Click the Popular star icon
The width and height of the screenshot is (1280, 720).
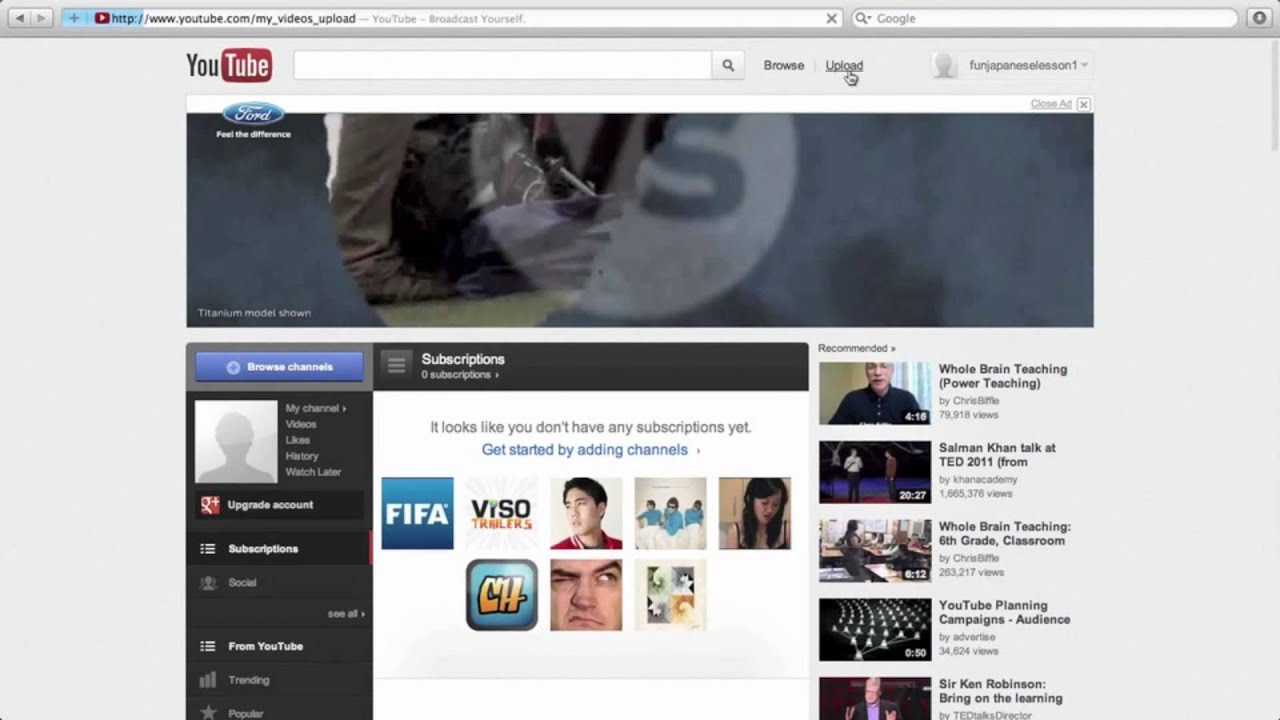208,713
